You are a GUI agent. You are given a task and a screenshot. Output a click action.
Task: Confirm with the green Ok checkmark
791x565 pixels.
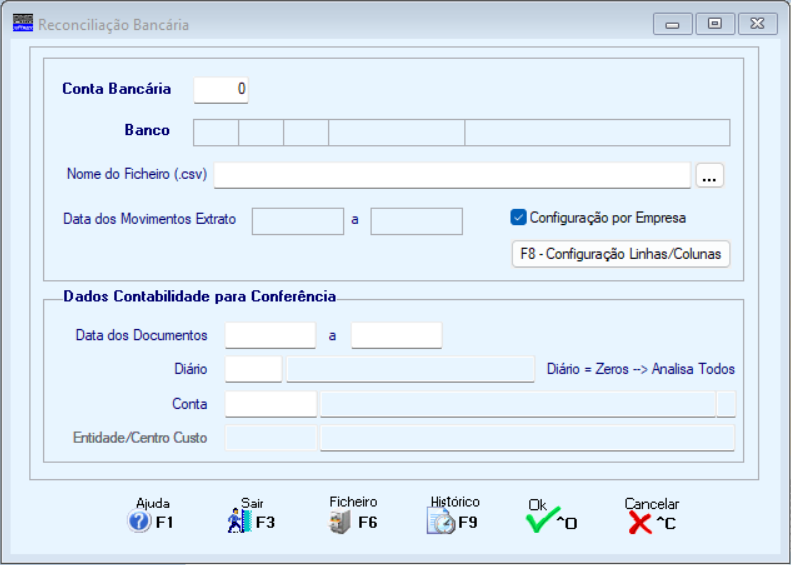point(542,520)
